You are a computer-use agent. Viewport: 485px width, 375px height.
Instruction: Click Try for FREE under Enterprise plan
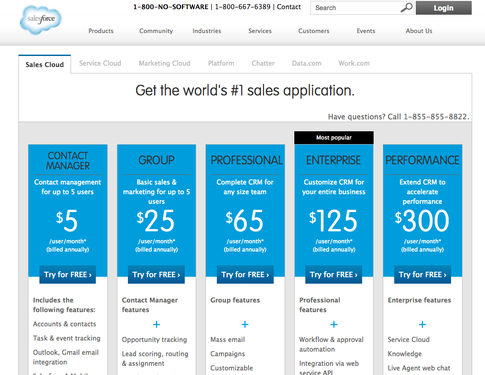click(334, 275)
